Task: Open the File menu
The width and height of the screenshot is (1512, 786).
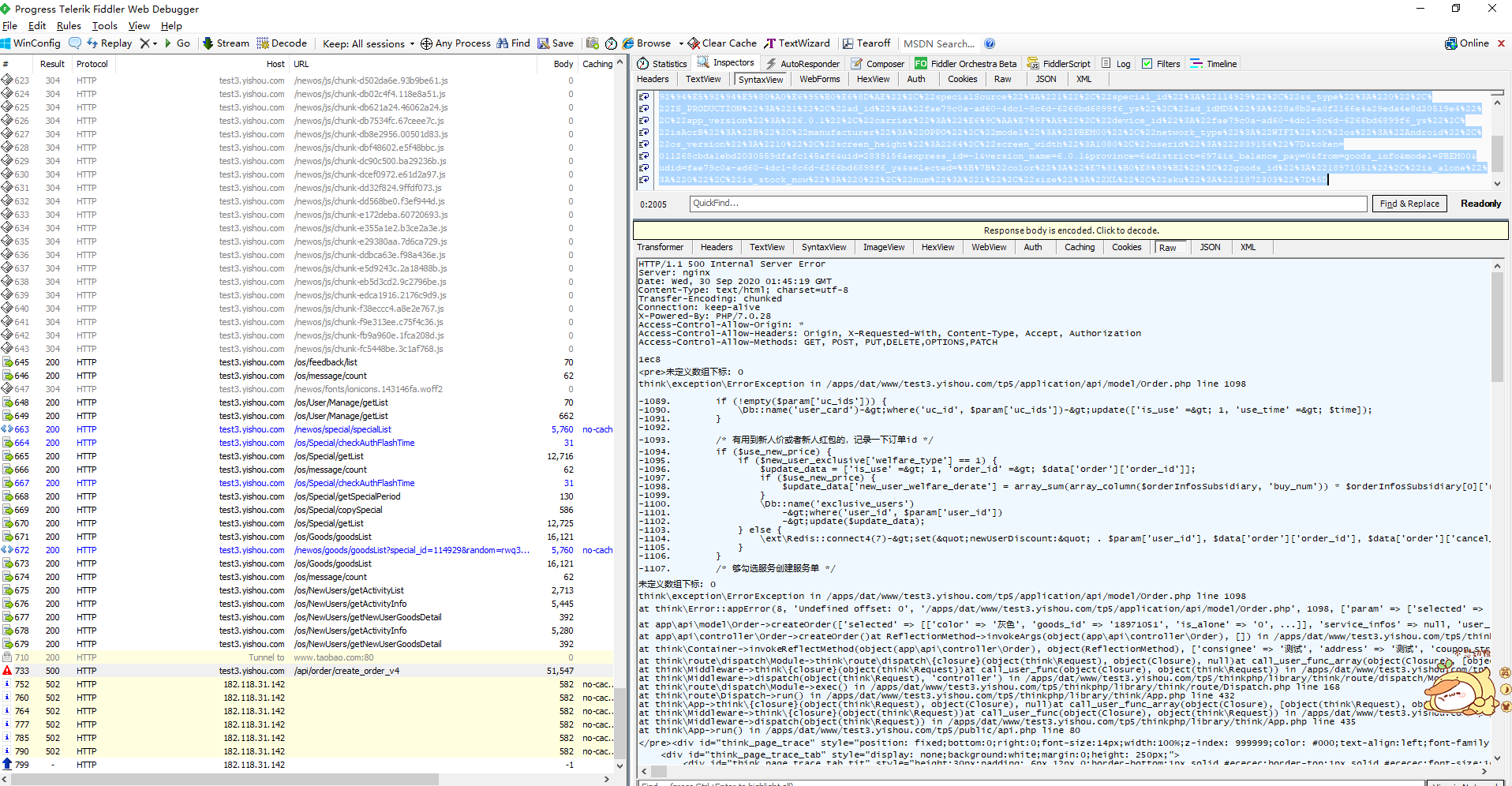Action: tap(9, 26)
